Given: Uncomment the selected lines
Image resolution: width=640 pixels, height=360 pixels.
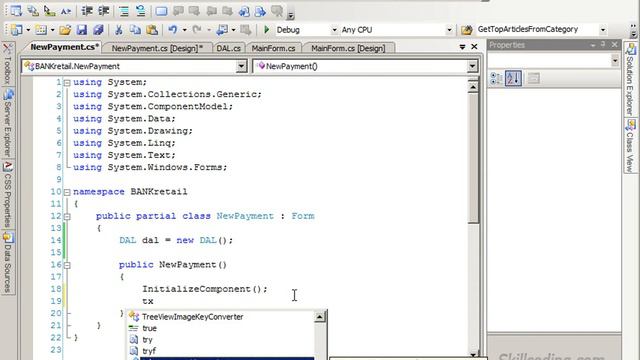Looking at the screenshot, I should 140,11.
